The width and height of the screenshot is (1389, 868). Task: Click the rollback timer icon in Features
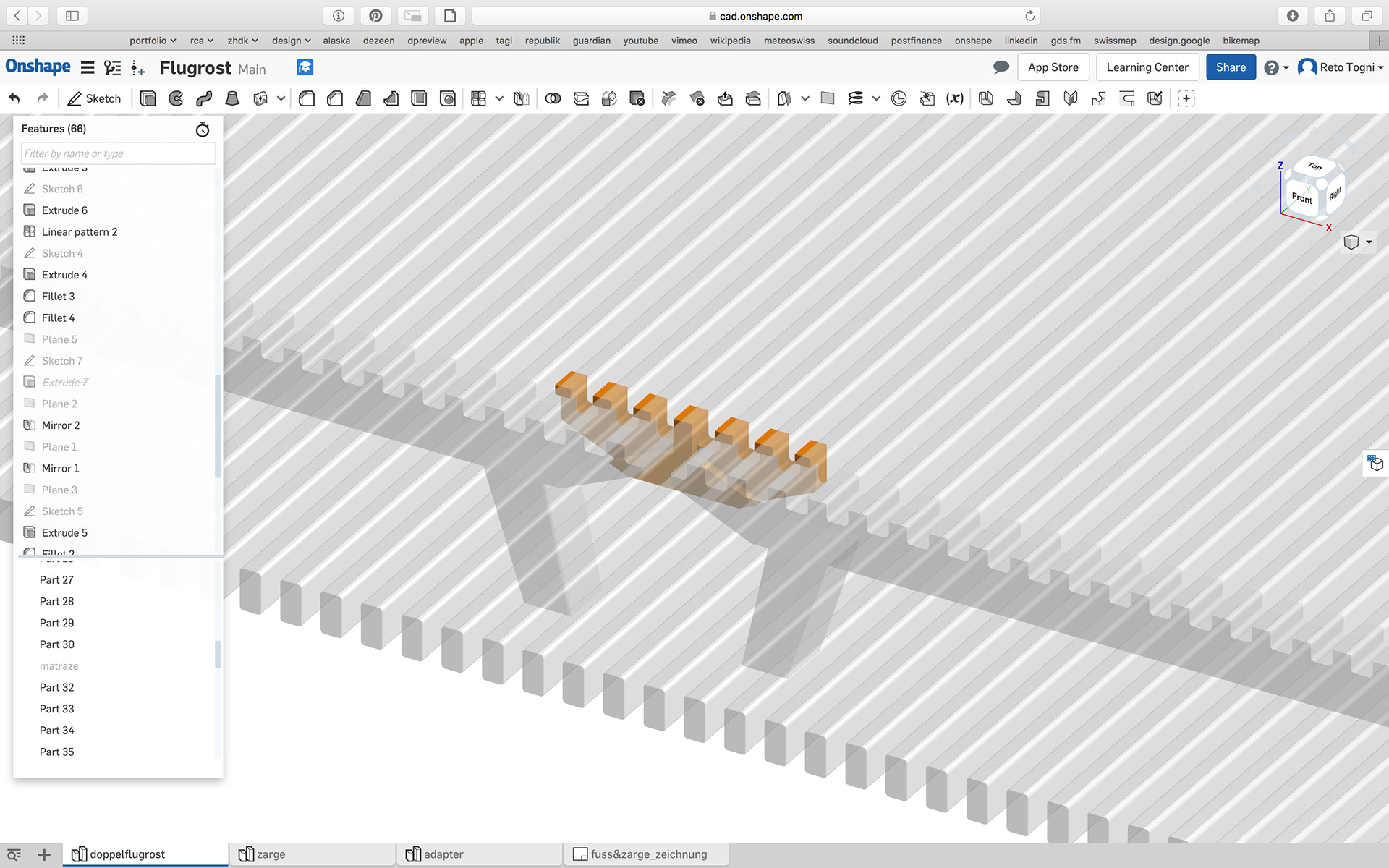pos(203,129)
